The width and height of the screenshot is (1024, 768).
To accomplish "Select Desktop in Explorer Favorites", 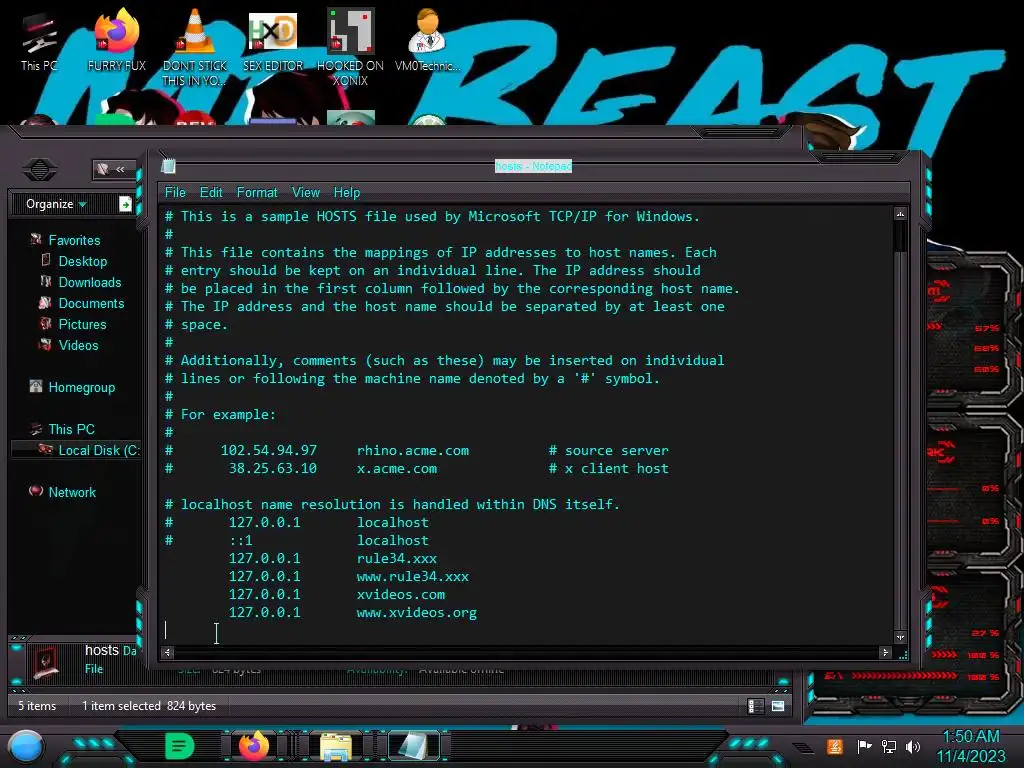I will pyautogui.click(x=82, y=261).
